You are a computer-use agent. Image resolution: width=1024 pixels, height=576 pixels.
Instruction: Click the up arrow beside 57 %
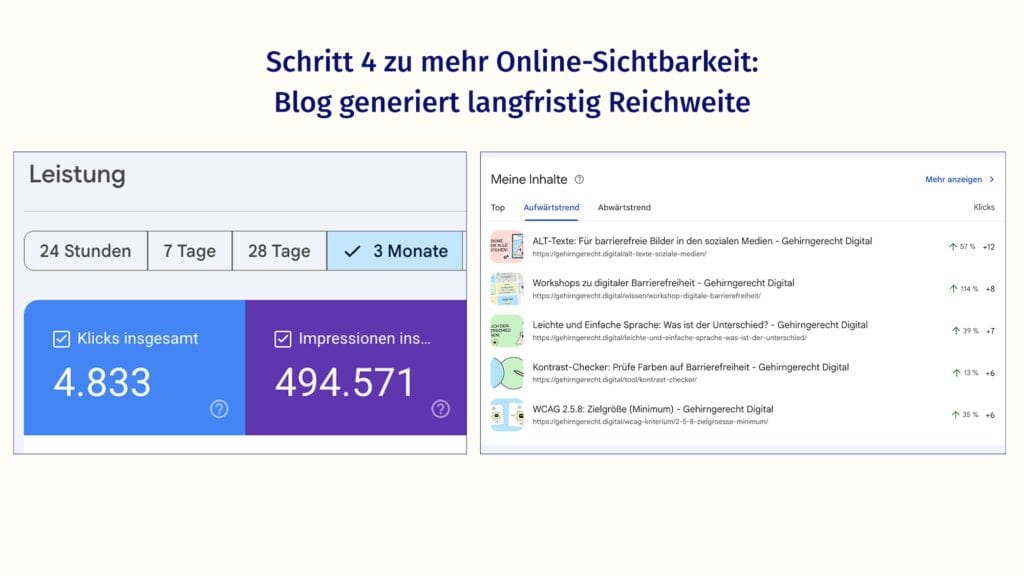pos(953,247)
